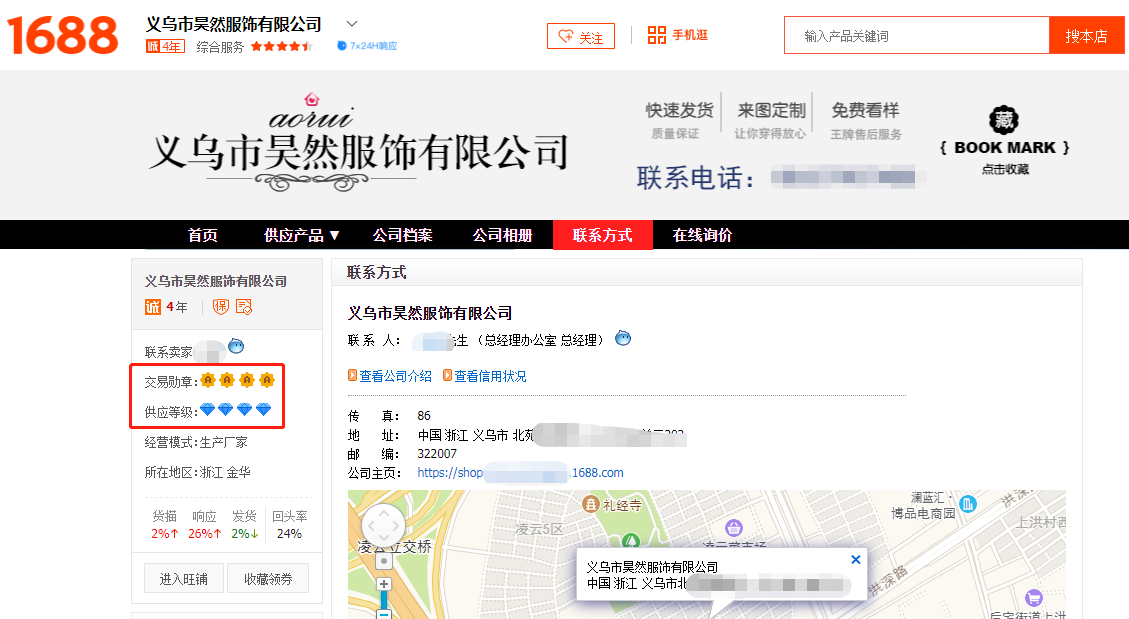This screenshot has width=1129, height=619.
Task: Click the map zoom in plus button
Action: coord(384,584)
